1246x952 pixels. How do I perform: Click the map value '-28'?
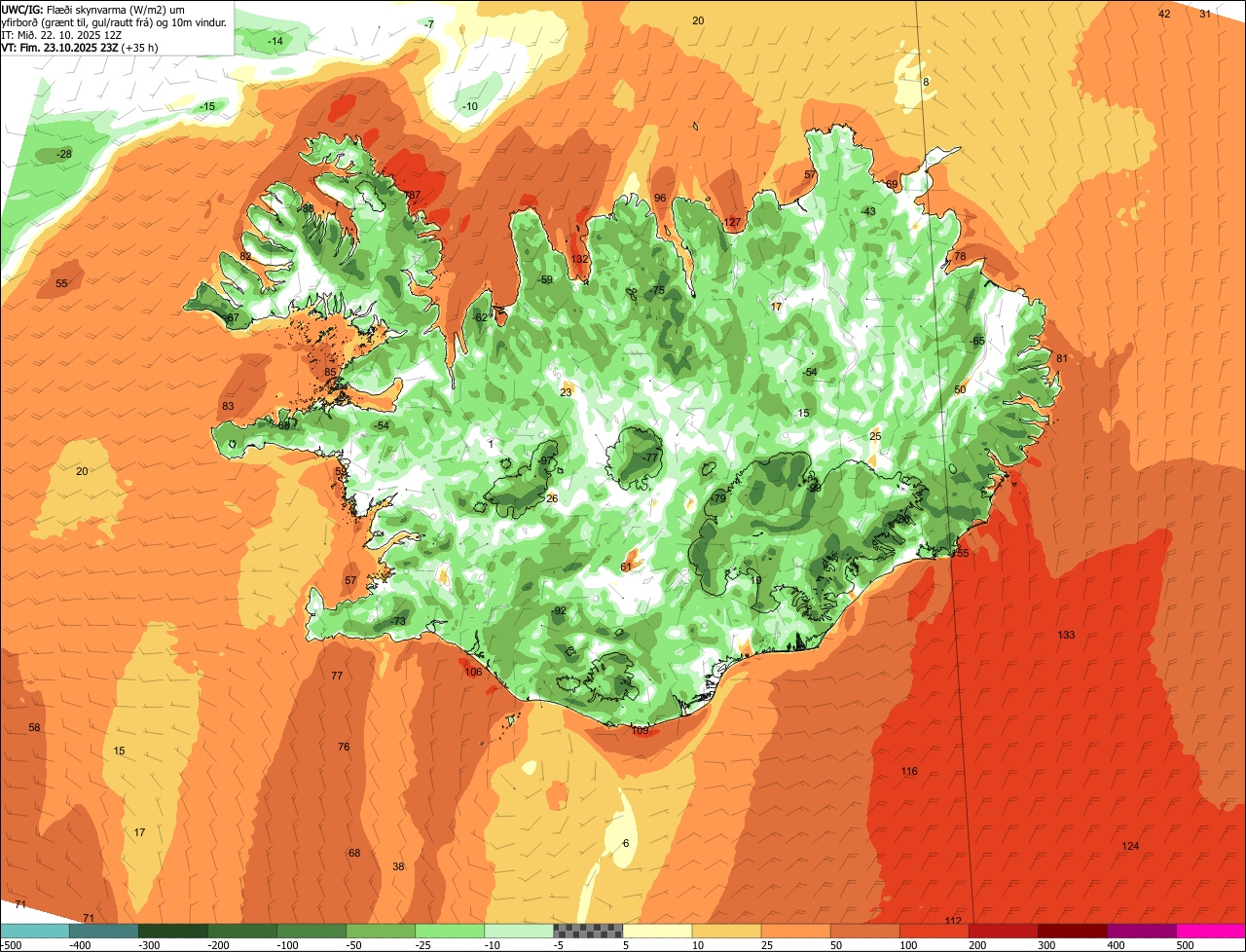[64, 154]
